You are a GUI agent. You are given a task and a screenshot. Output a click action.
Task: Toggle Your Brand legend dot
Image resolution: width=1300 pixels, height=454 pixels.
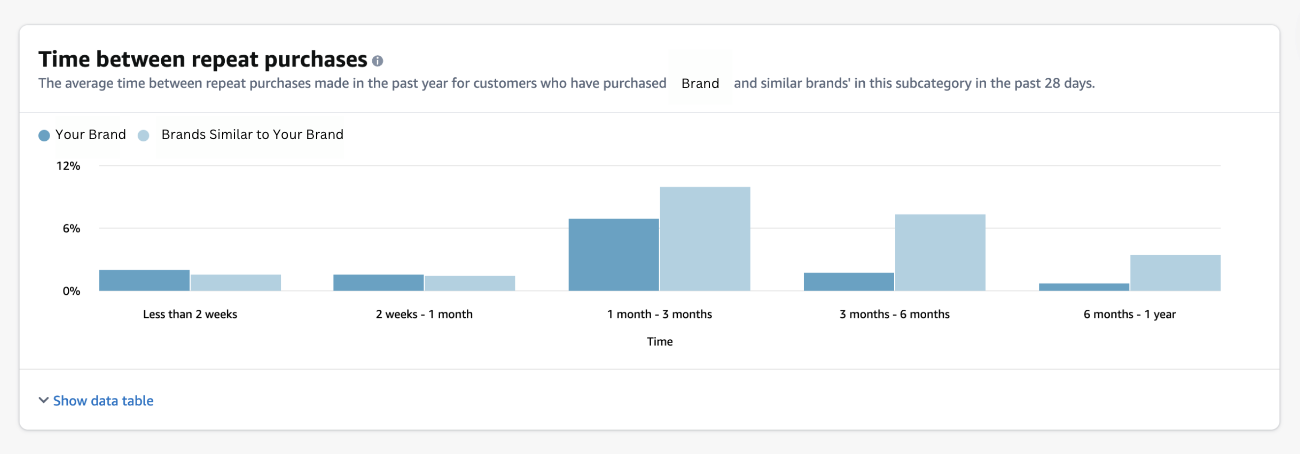(x=44, y=135)
